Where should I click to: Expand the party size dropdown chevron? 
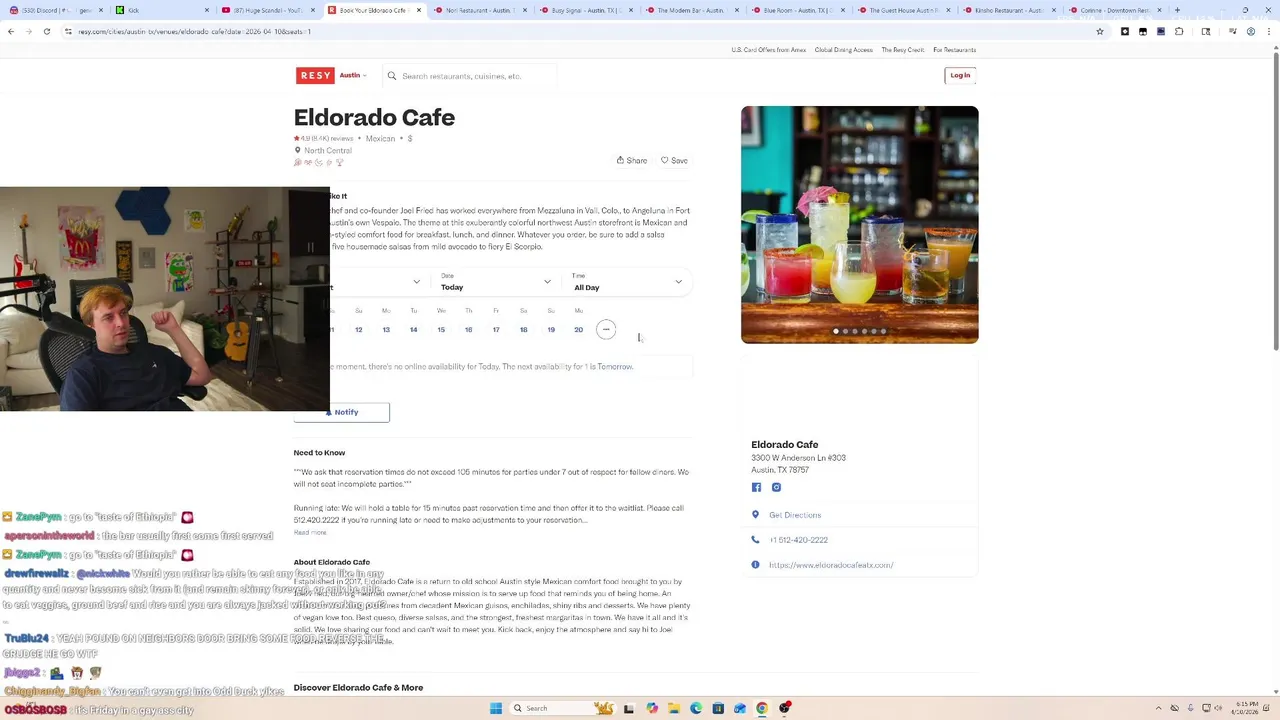pyautogui.click(x=416, y=282)
